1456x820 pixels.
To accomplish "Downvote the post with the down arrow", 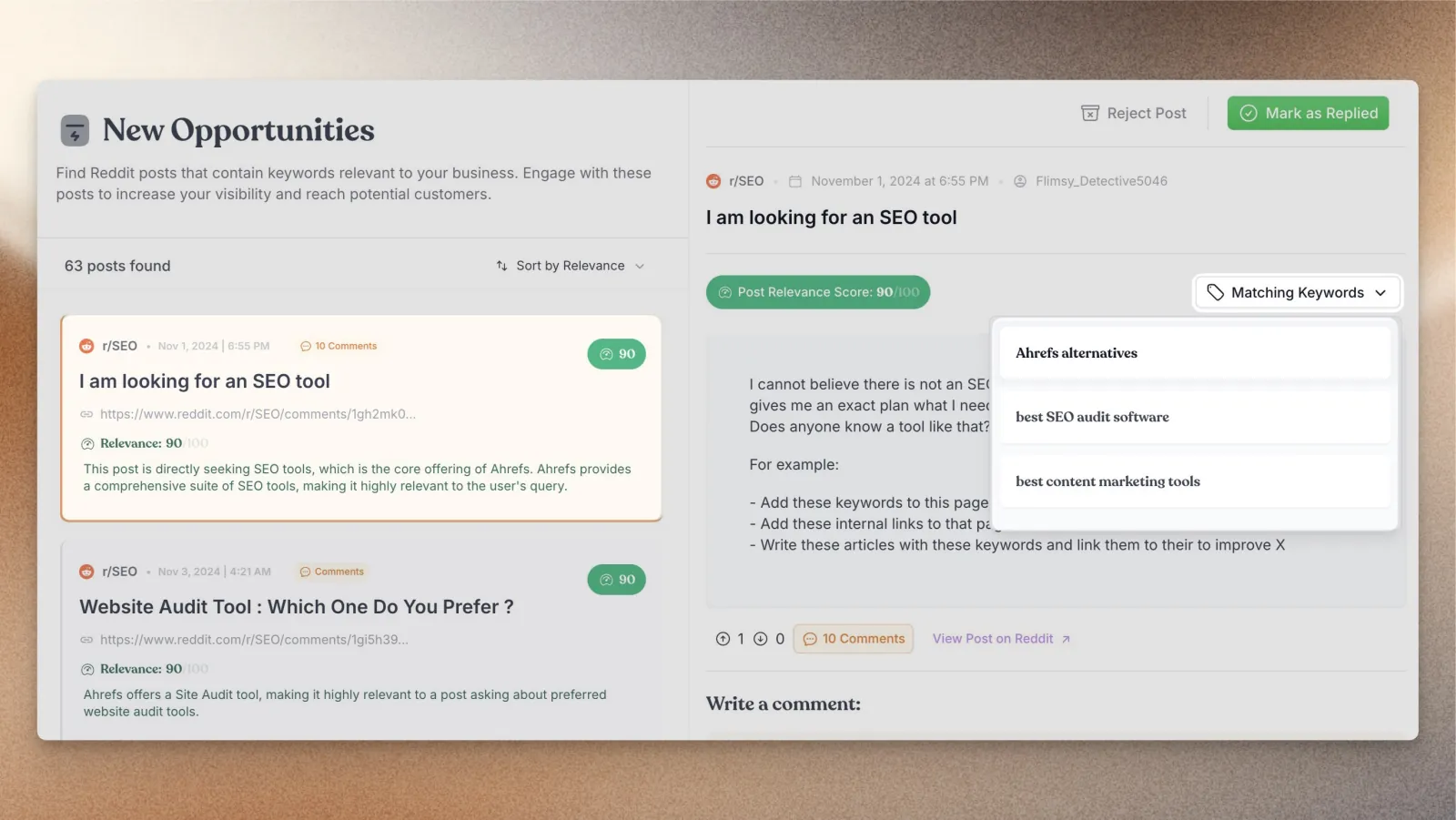I will [761, 639].
